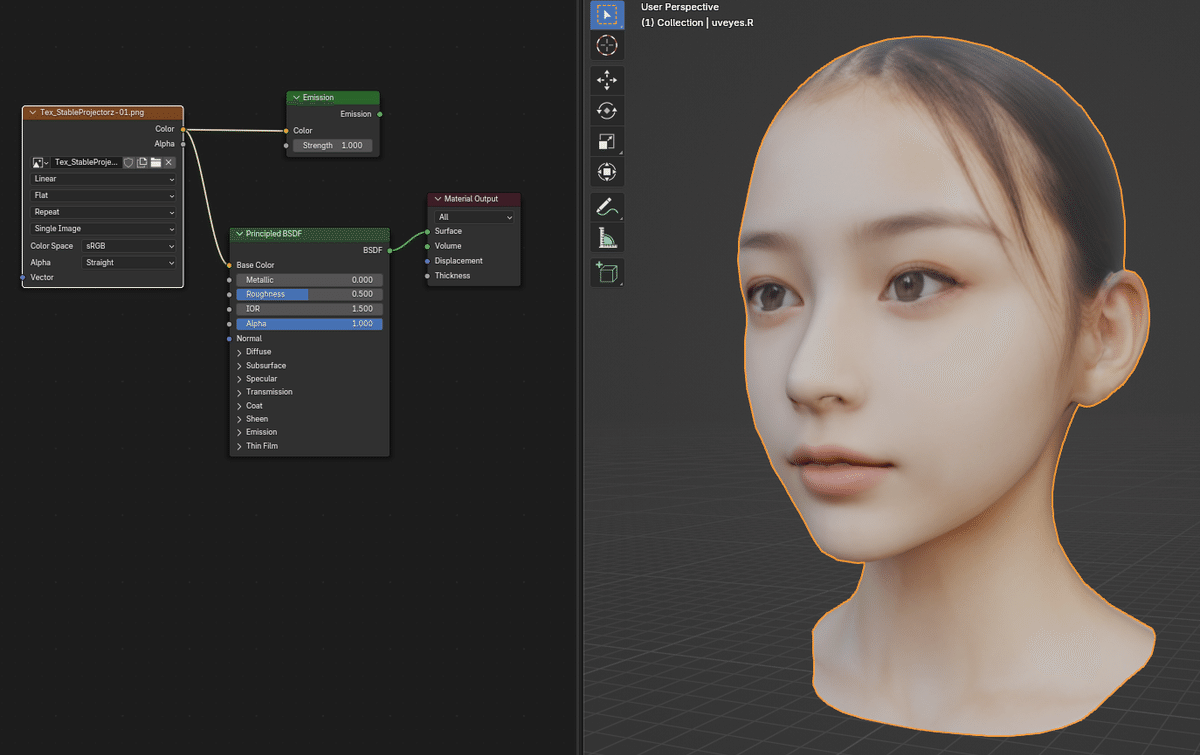Viewport: 1200px width, 755px height.
Task: Toggle fake user shield for the texture image
Action: pyautogui.click(x=128, y=162)
